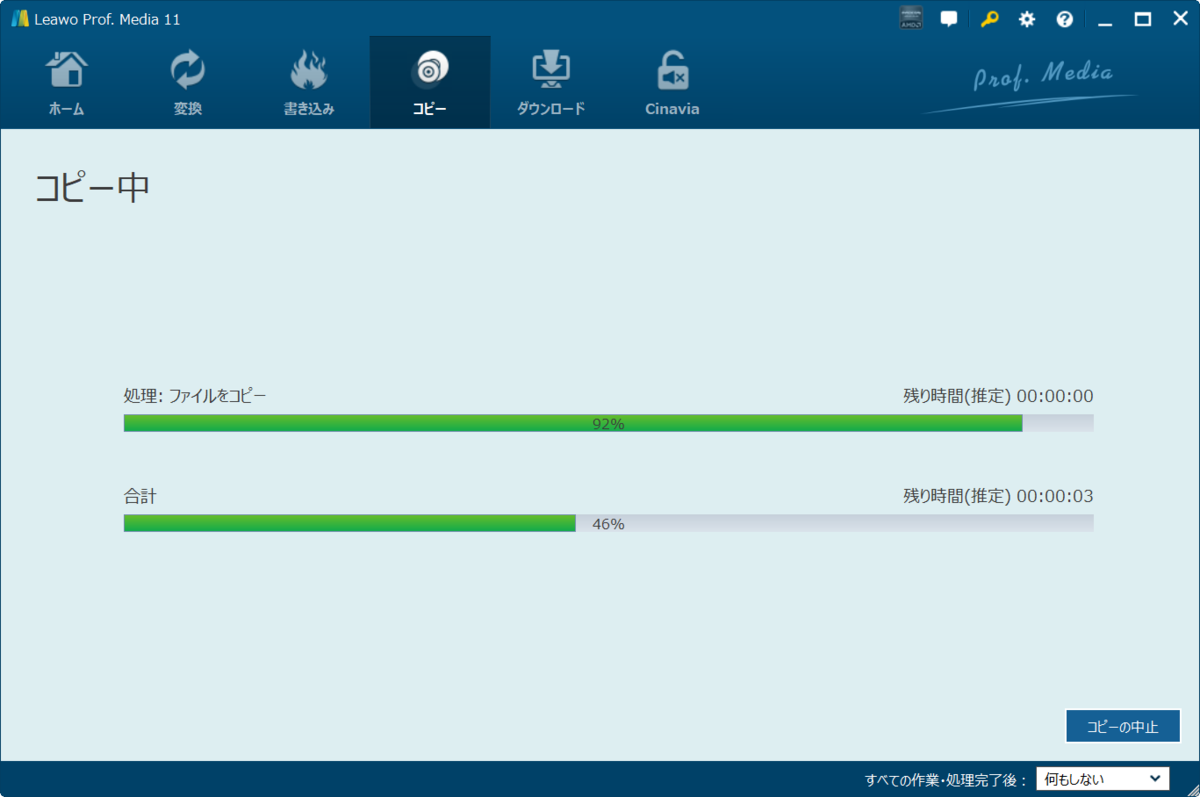The width and height of the screenshot is (1200, 797).
Task: Click the Prof. Media logo text
Action: [1042, 77]
